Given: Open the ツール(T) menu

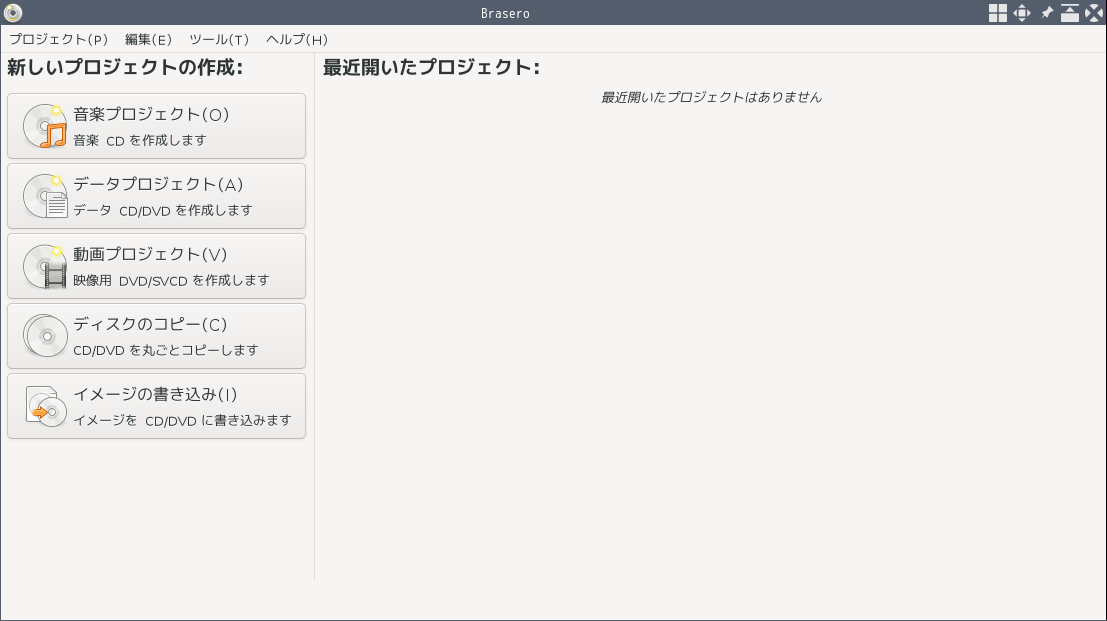Looking at the screenshot, I should point(219,40).
